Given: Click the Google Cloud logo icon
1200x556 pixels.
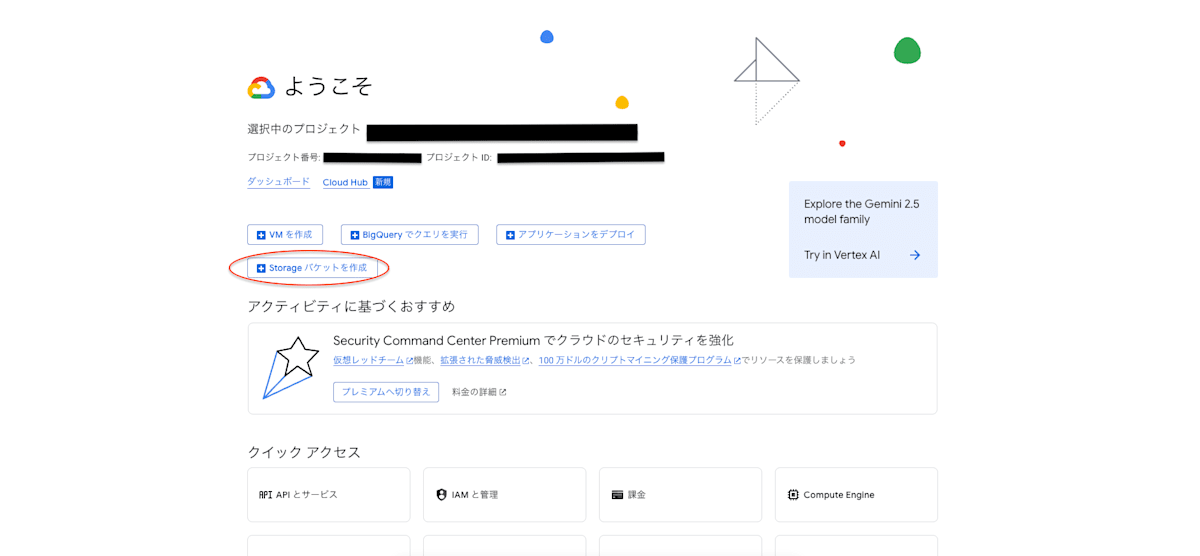Looking at the screenshot, I should click(261, 88).
